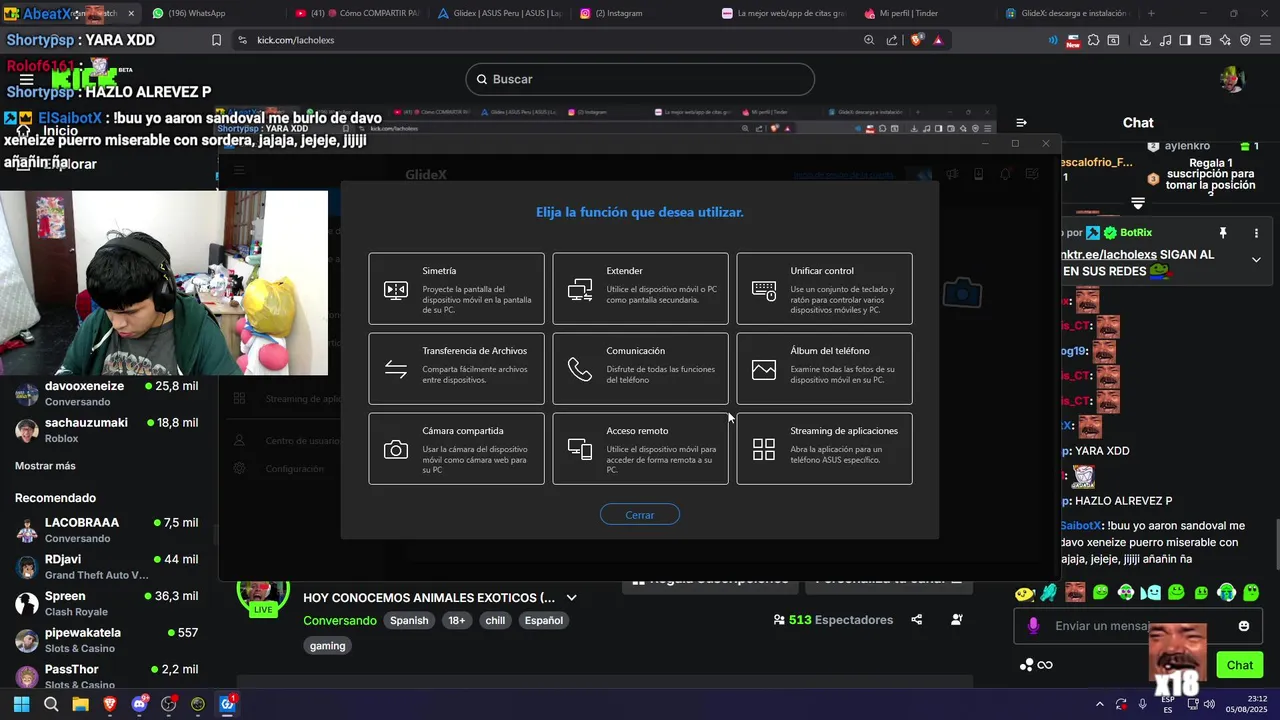Toggle the system volume speaker icon

click(1209, 704)
